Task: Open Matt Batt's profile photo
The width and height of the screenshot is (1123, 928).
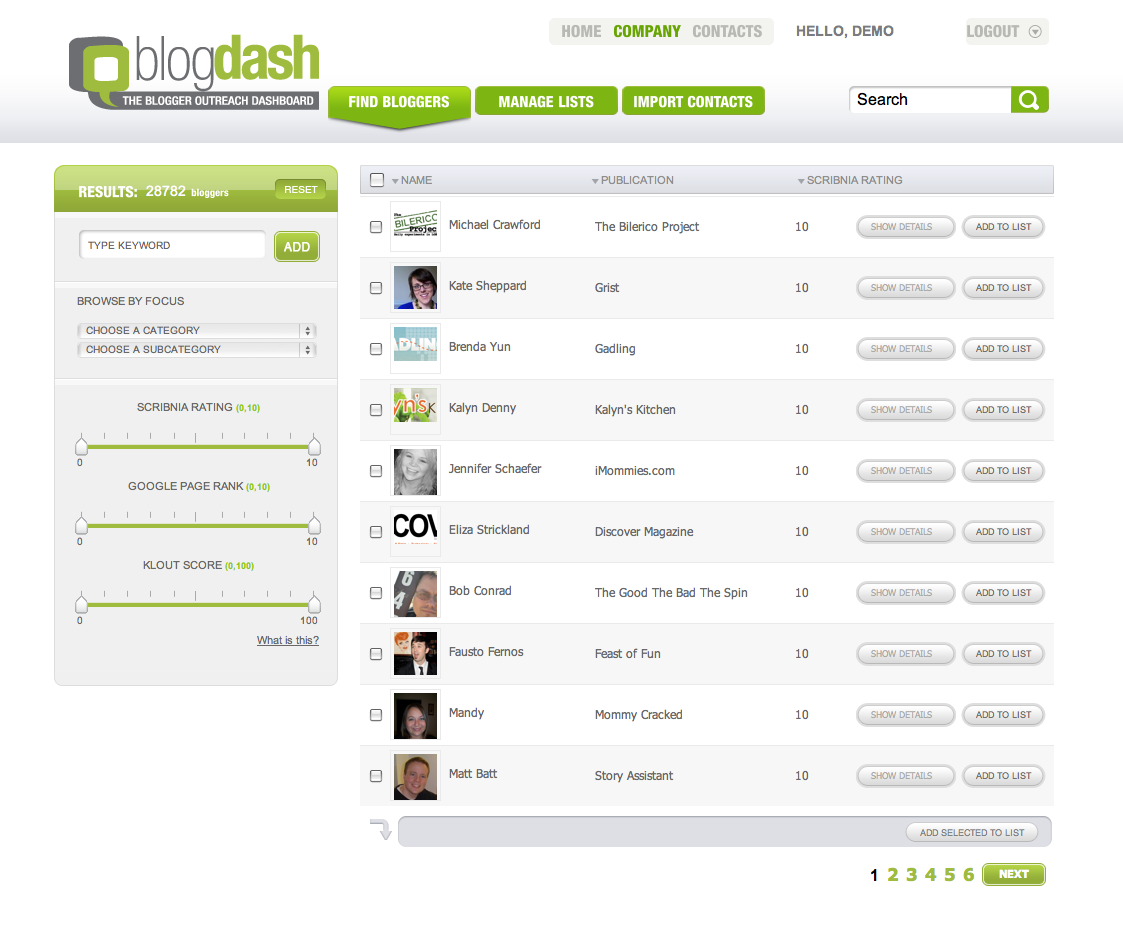Action: (x=415, y=775)
